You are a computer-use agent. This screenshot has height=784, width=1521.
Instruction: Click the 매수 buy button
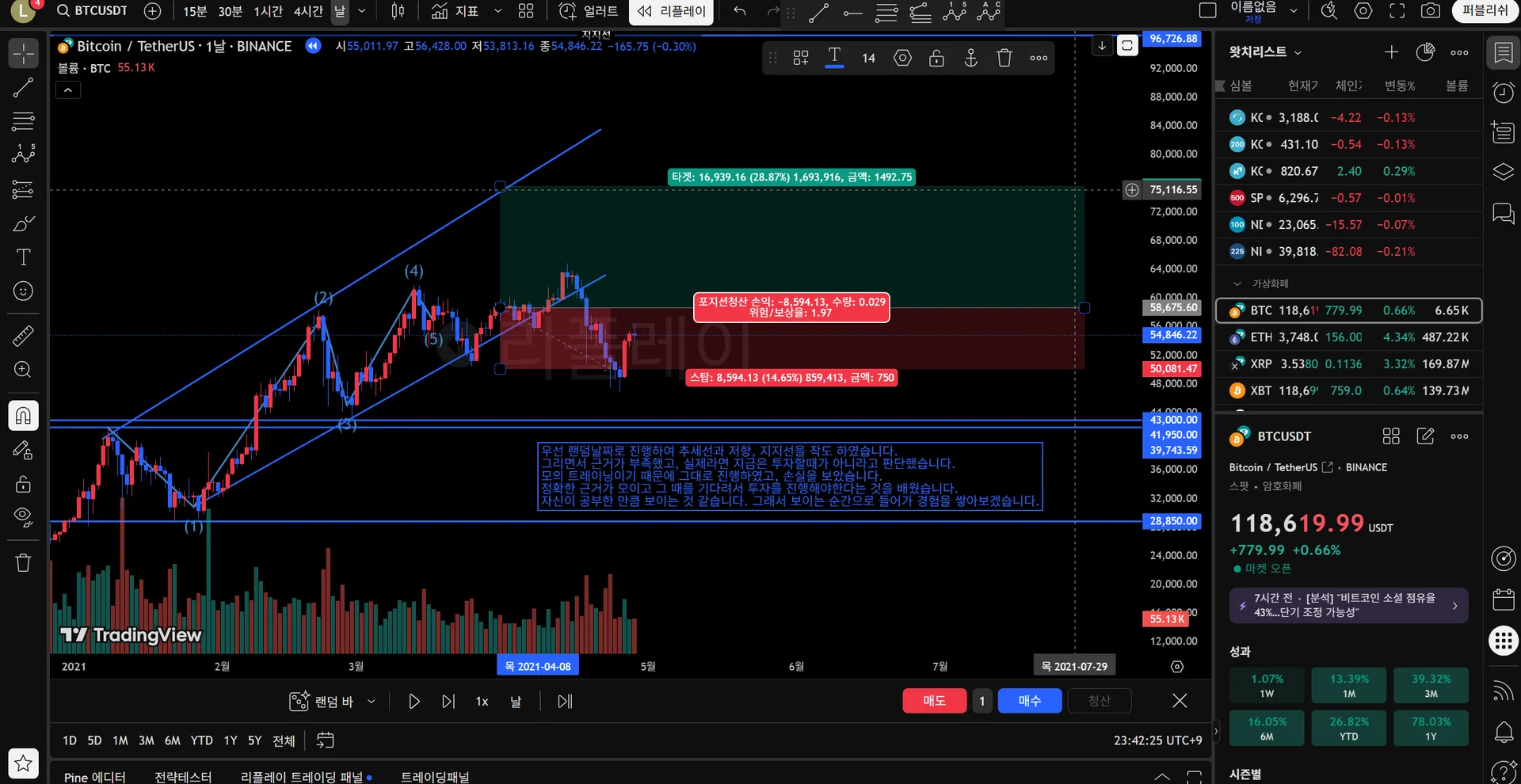pos(1030,701)
